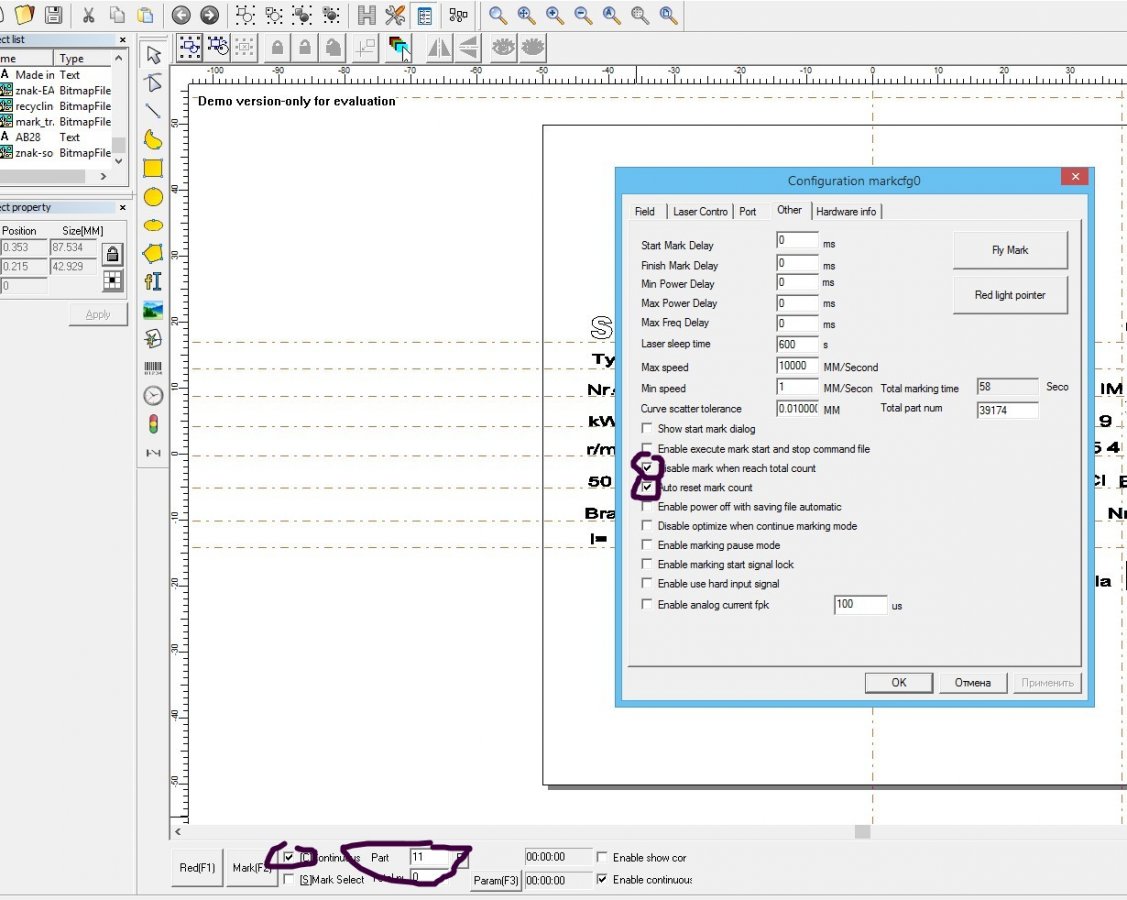The height and width of the screenshot is (900, 1127).
Task: Click the bitmap image import tool
Action: pos(153,310)
